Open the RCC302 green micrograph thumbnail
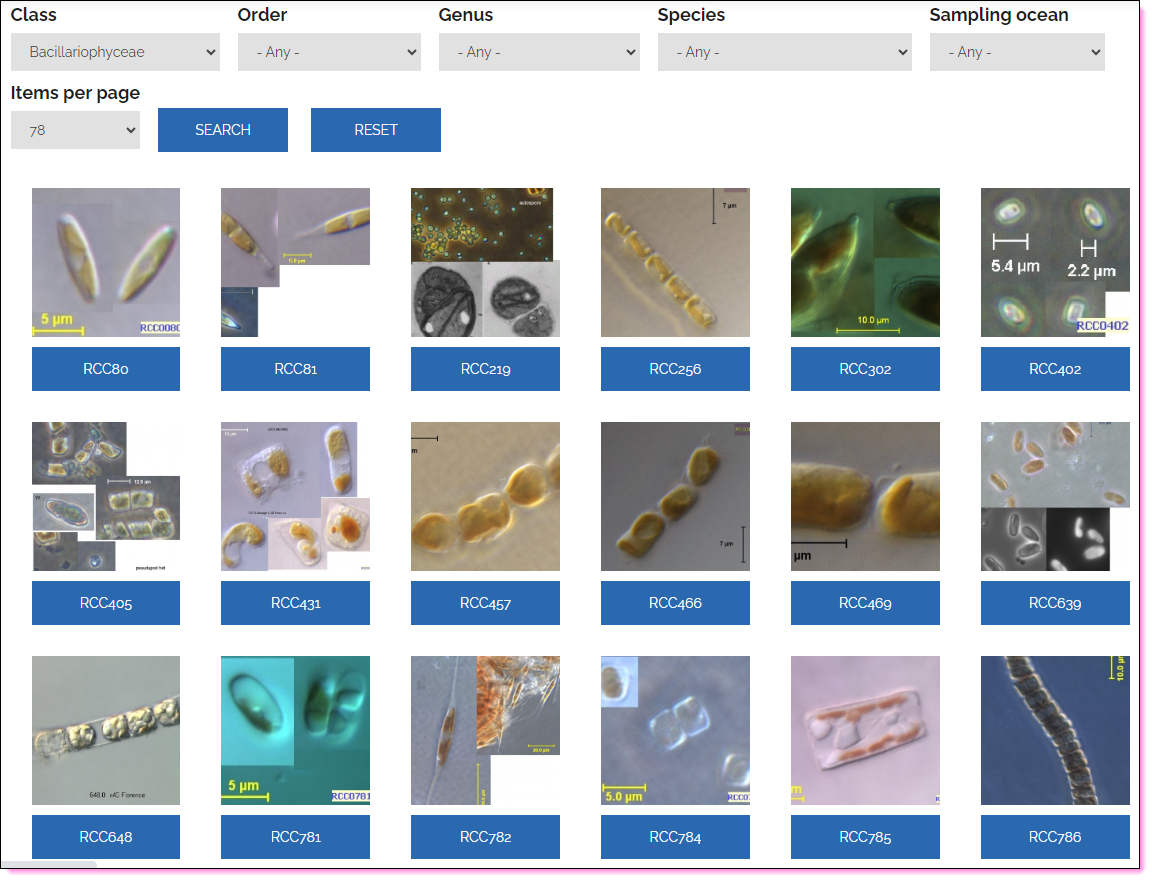The image size is (1152, 881). click(865, 262)
